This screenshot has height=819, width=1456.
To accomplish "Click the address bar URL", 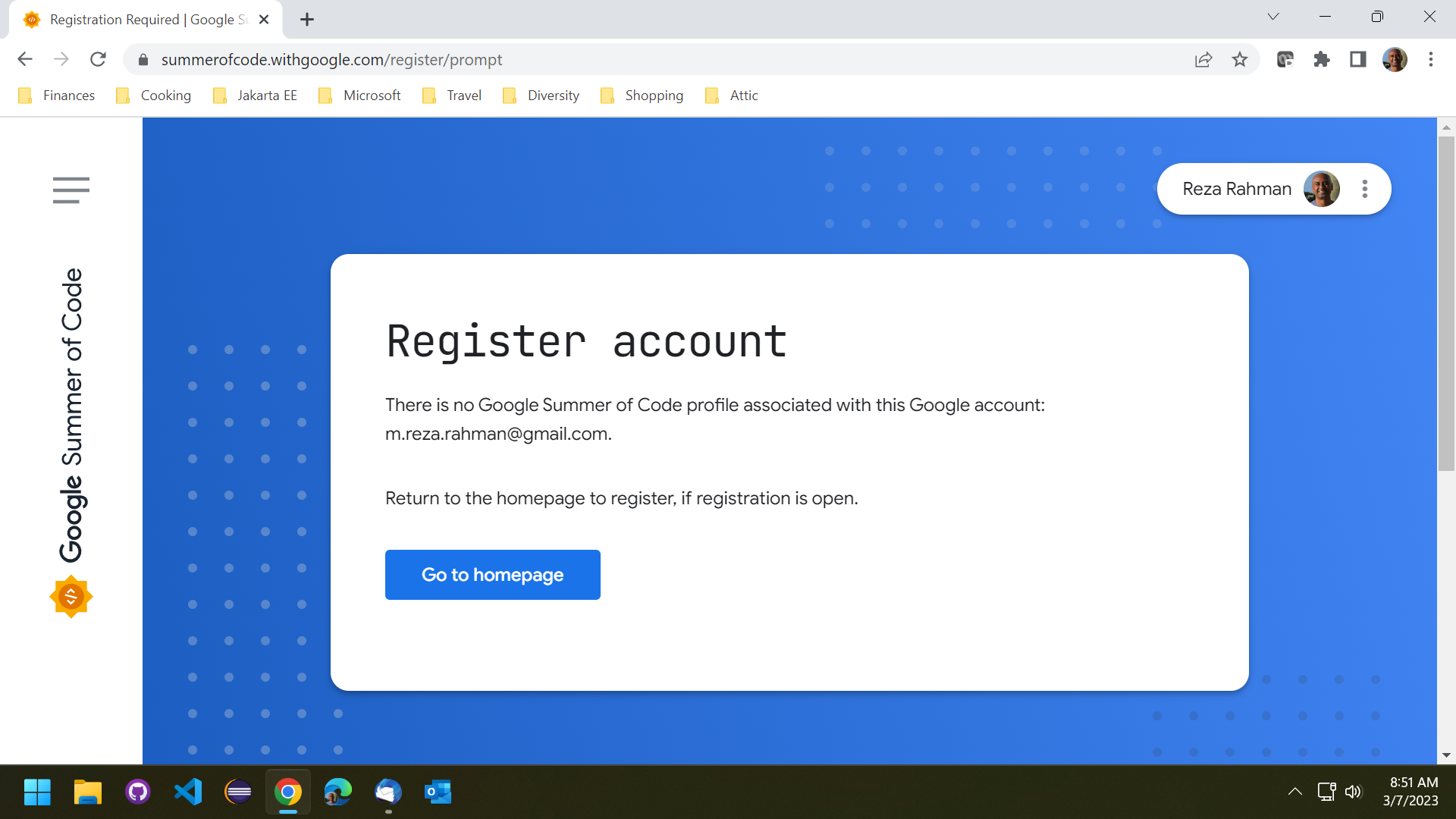I will click(x=331, y=59).
